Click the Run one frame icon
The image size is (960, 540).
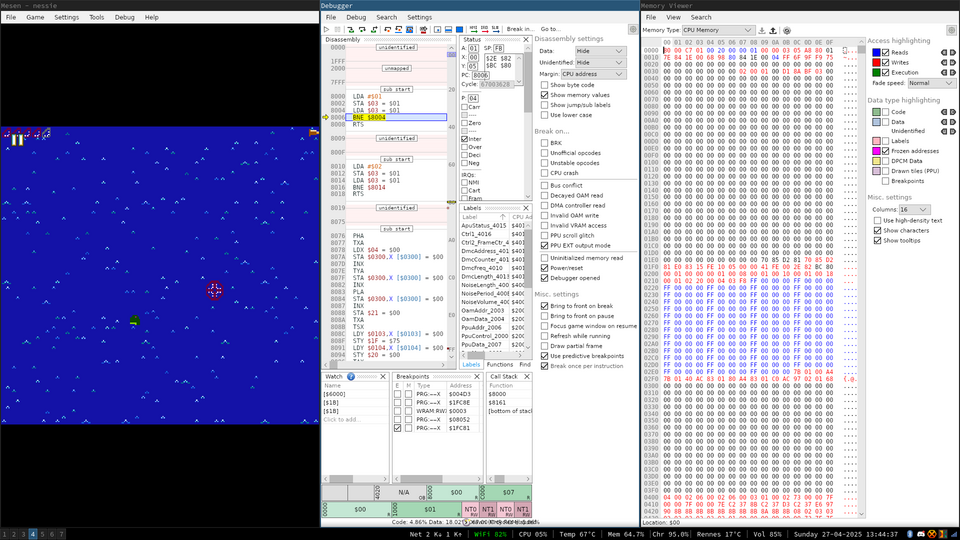[459, 29]
